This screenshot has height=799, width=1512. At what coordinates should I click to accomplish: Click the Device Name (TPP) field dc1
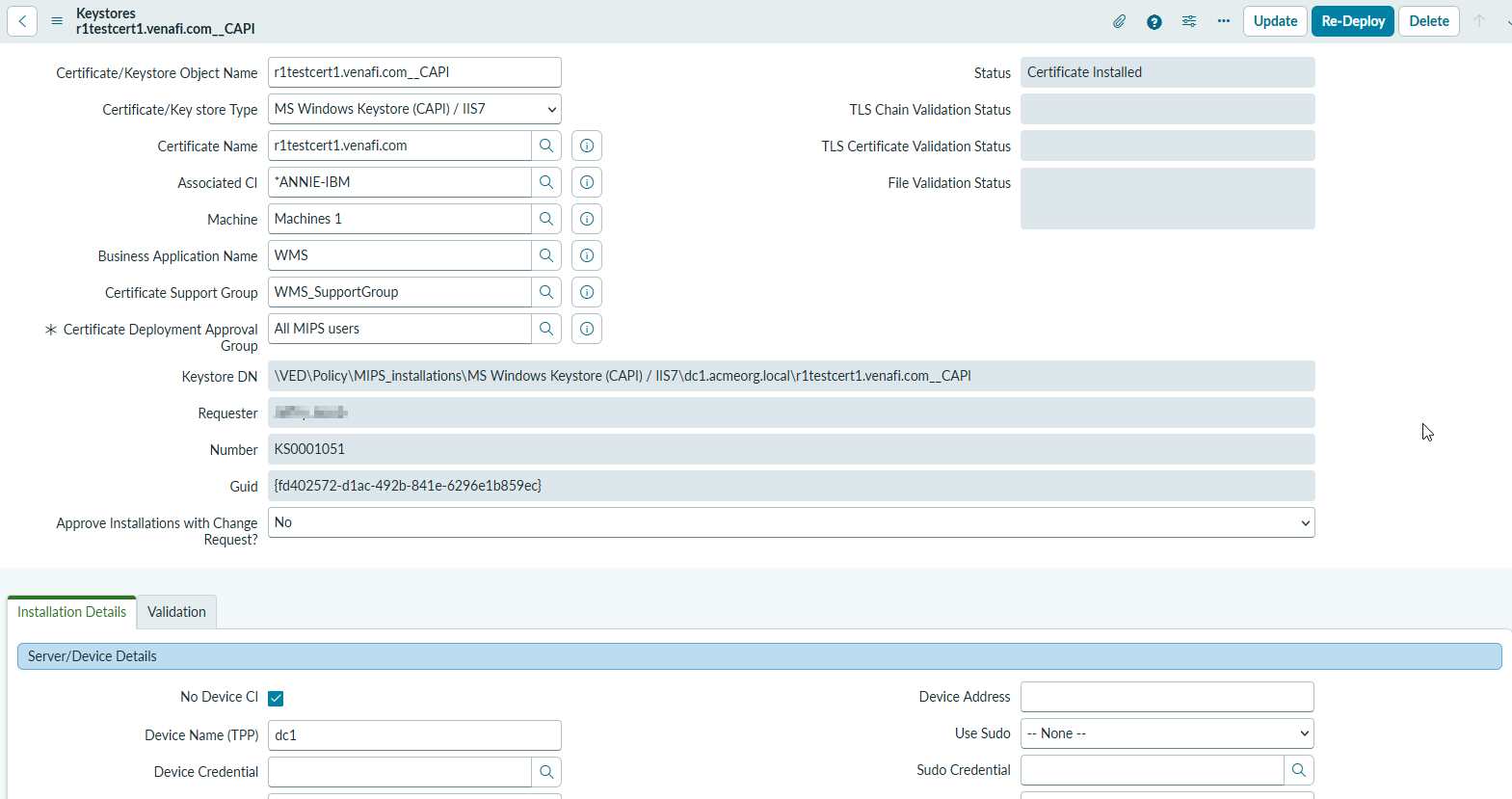pos(414,735)
